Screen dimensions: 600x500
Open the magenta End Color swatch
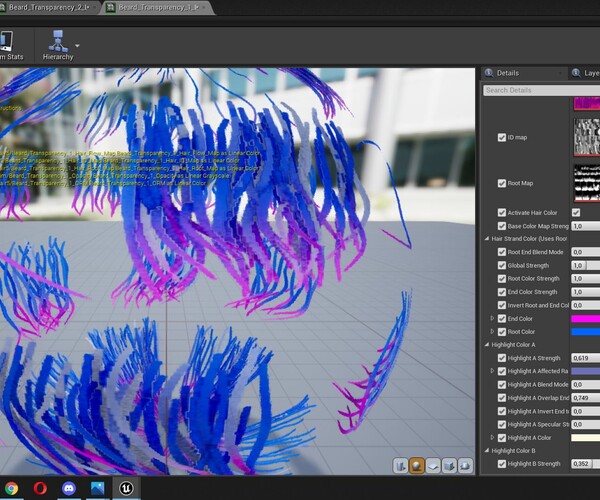click(585, 318)
